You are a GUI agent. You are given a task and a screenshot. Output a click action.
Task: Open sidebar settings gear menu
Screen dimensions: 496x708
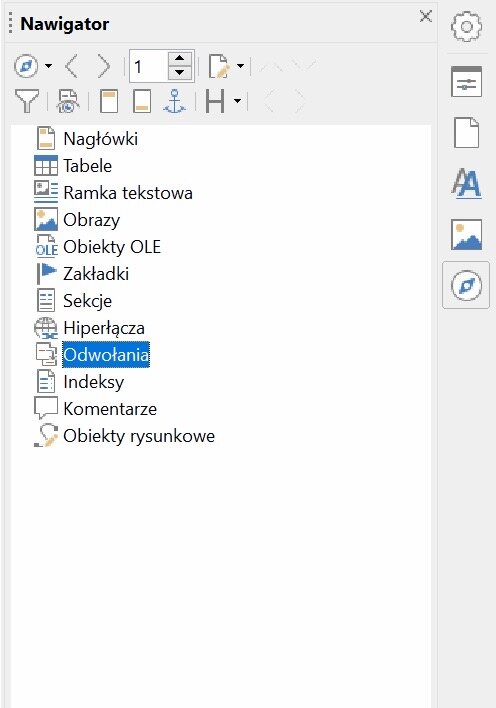coord(466,26)
